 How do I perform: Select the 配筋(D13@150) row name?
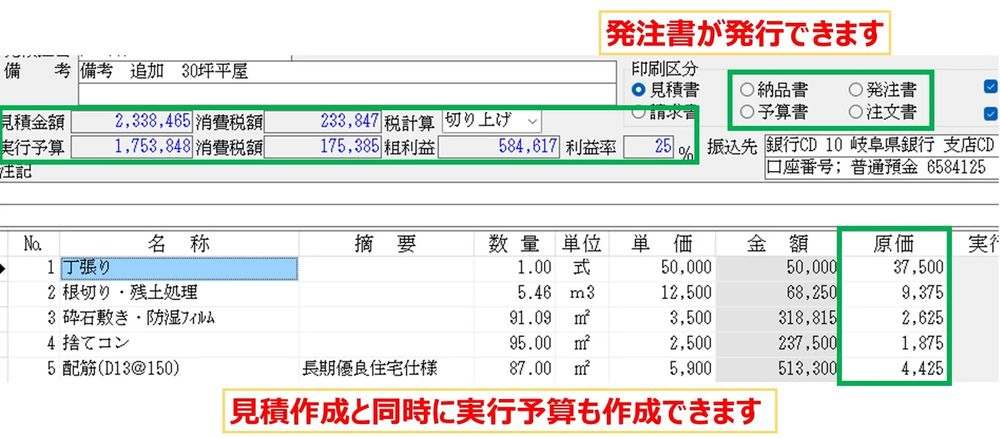click(x=179, y=369)
